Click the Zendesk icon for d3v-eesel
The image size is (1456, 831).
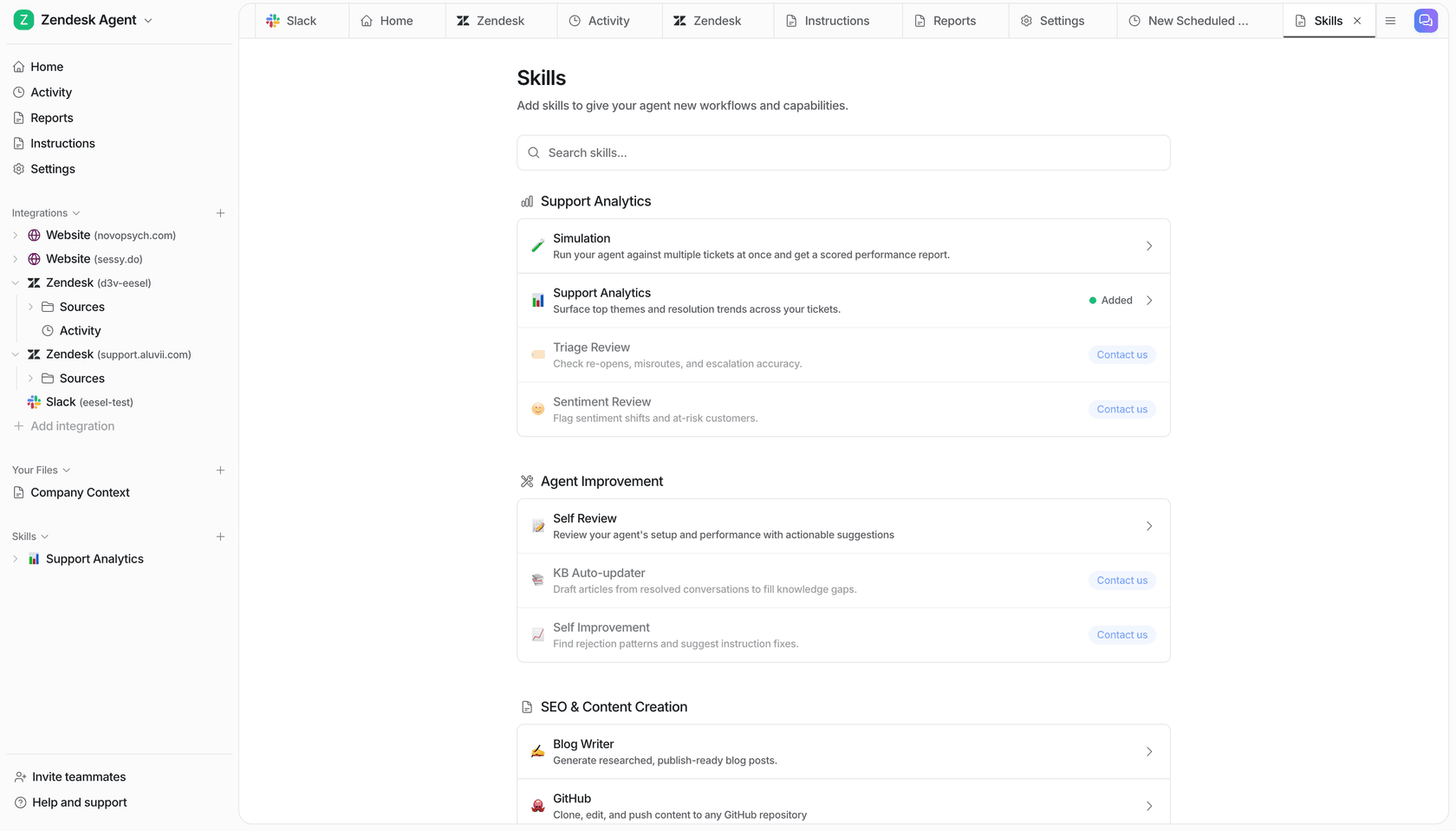(34, 282)
